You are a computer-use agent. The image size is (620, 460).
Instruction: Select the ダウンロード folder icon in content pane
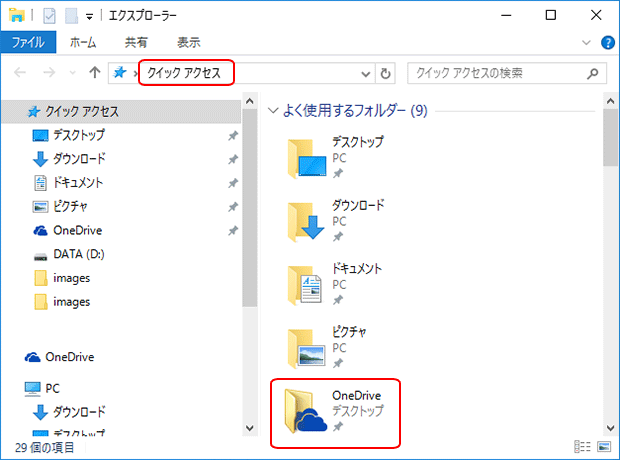(306, 221)
